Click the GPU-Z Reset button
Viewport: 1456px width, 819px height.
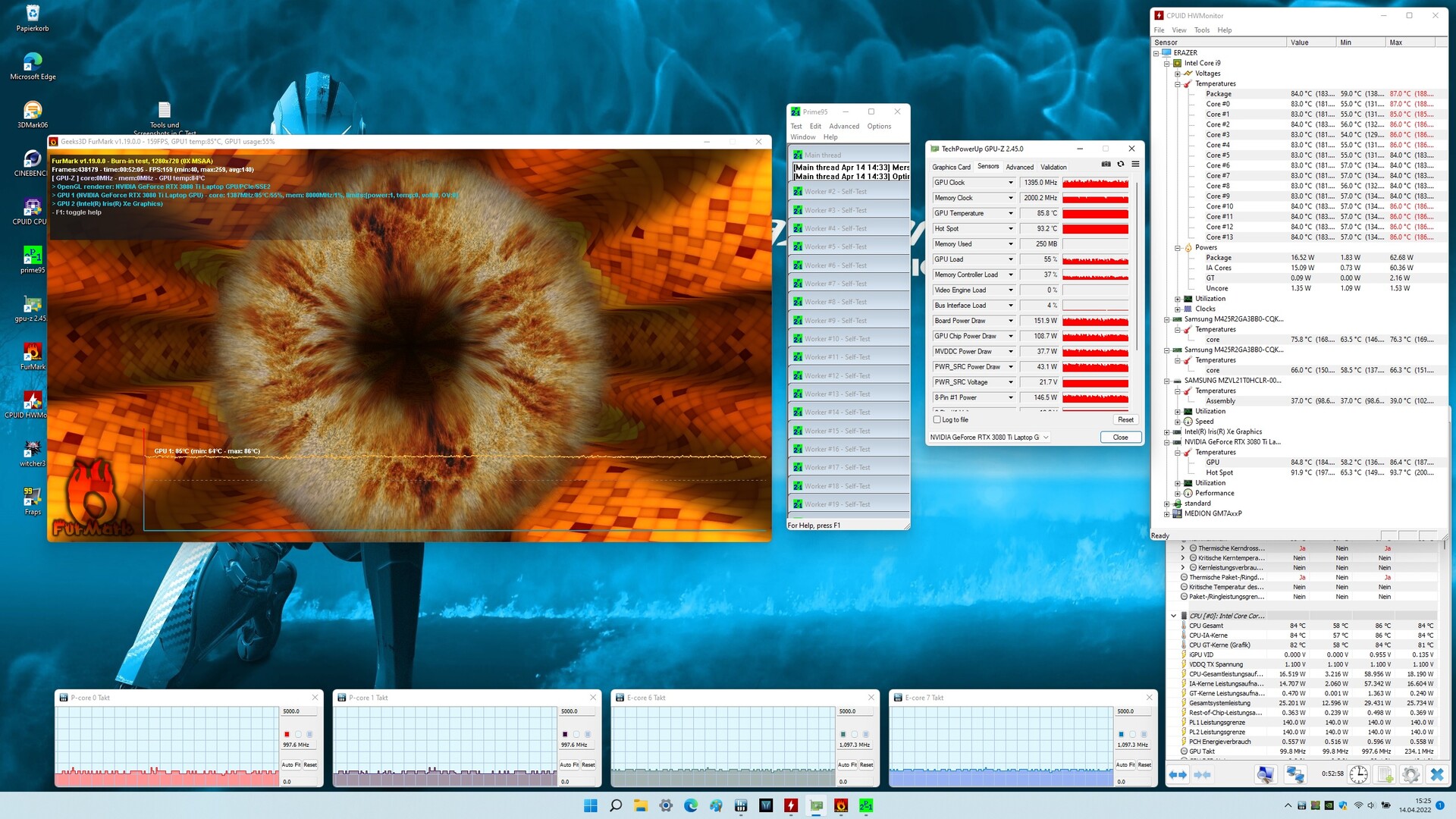click(1125, 419)
